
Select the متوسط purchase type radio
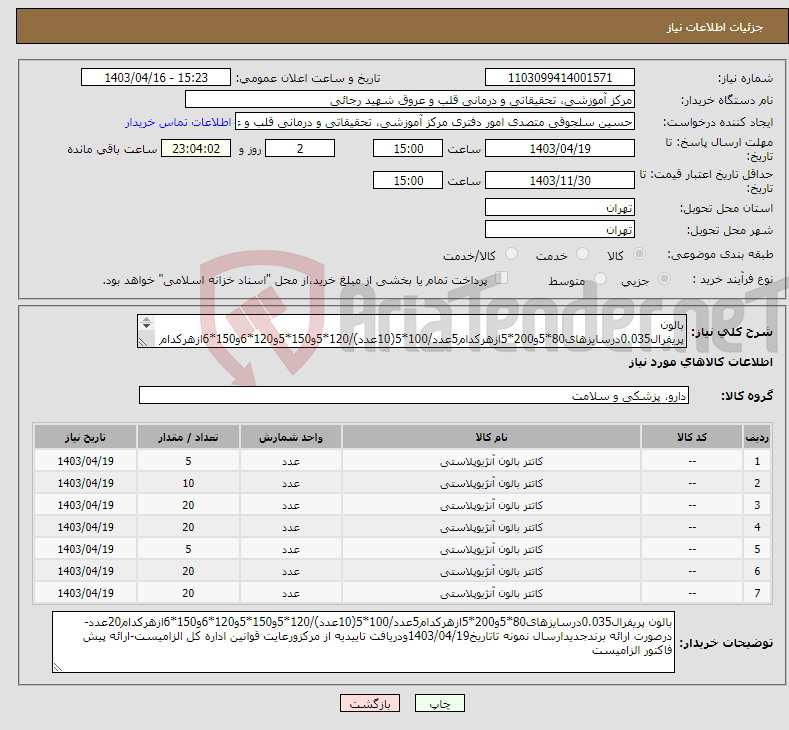click(x=600, y=279)
